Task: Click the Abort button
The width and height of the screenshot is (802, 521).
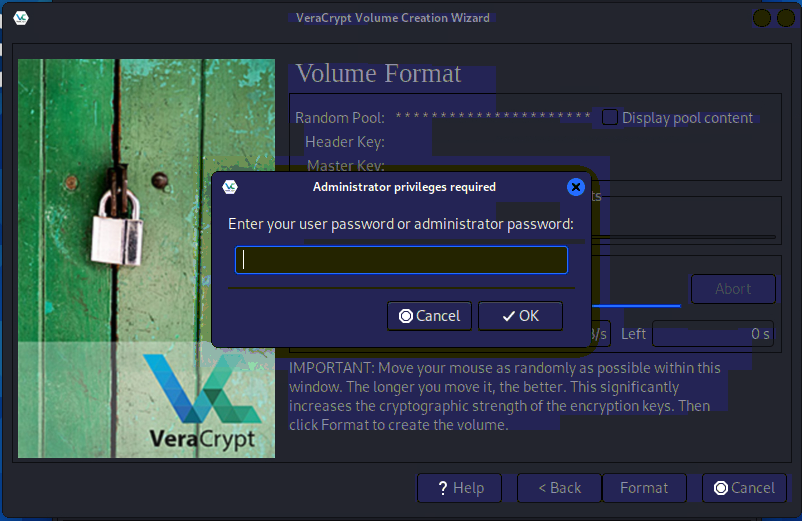Action: coord(733,289)
